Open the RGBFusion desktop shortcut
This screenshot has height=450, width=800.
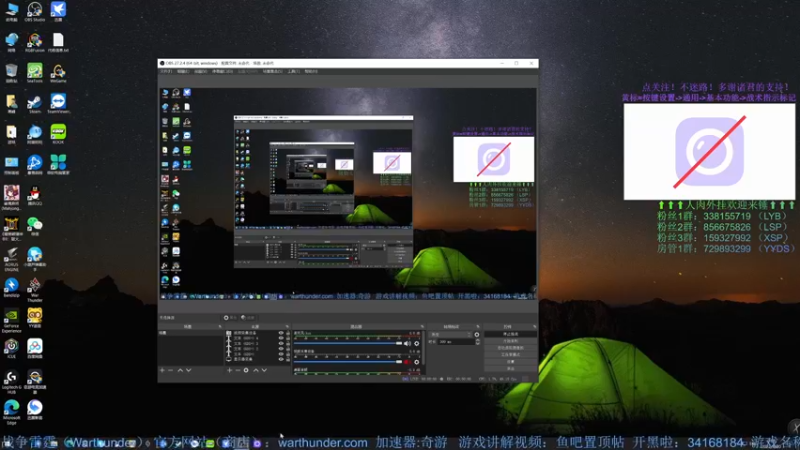tap(35, 43)
